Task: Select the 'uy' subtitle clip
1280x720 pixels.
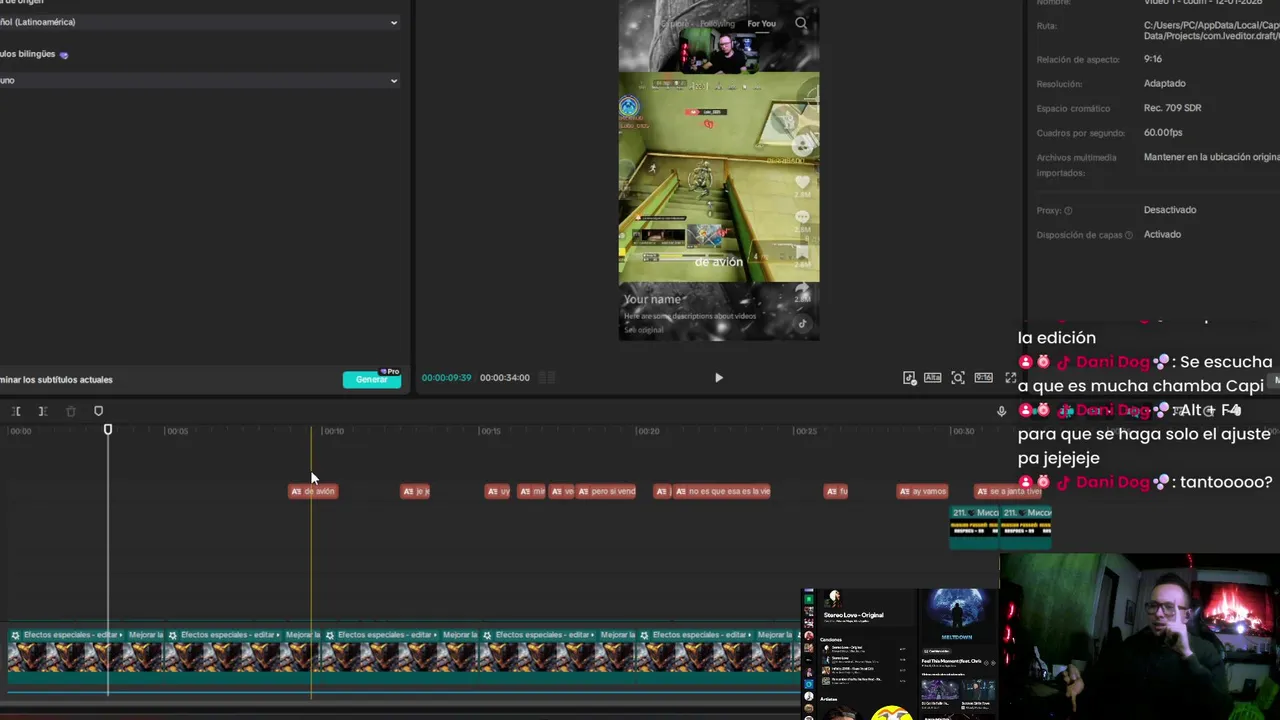Action: click(498, 491)
